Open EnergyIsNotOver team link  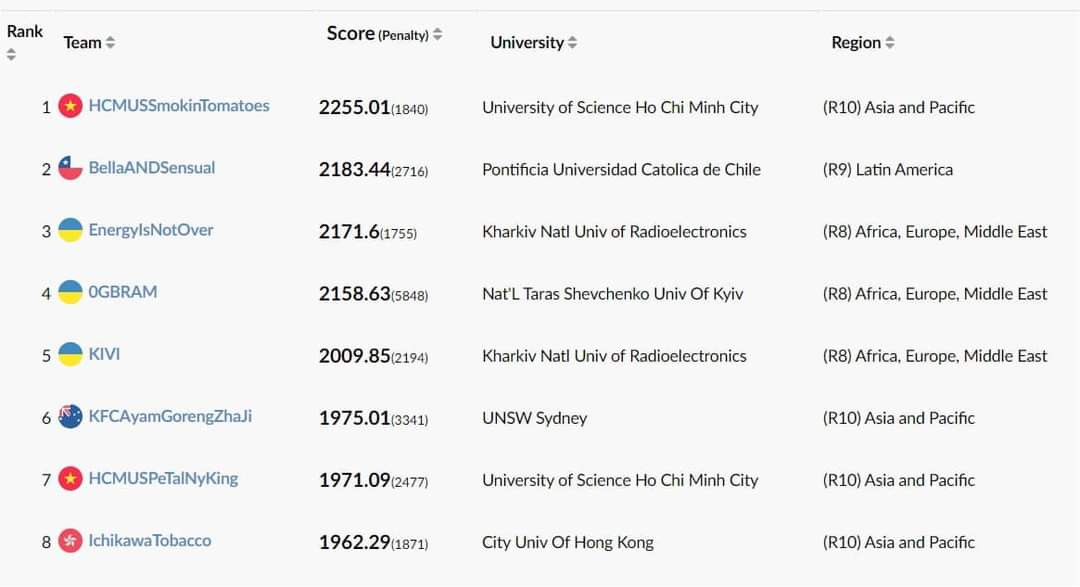pyautogui.click(x=151, y=230)
